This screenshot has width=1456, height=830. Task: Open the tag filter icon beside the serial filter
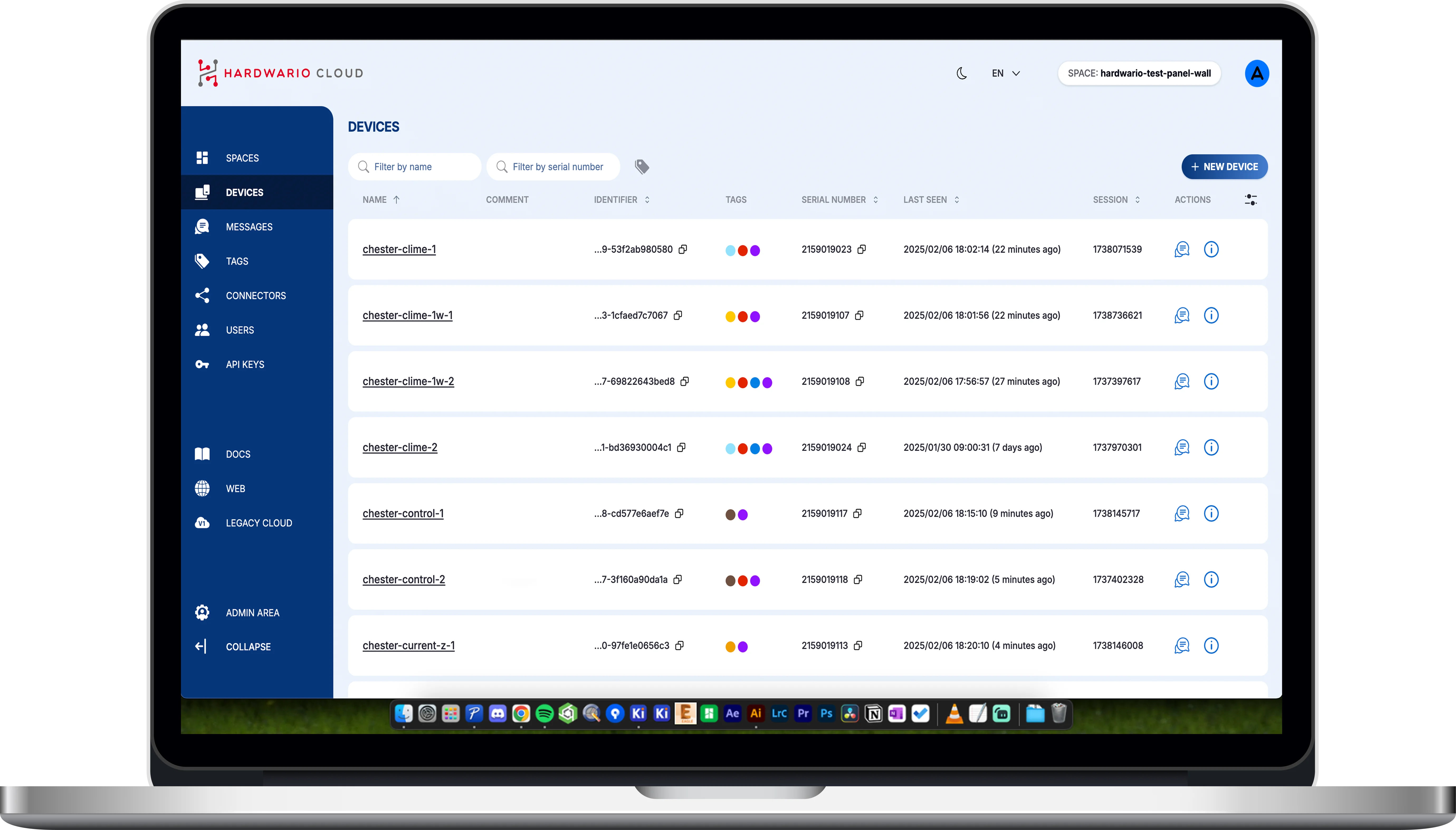(x=642, y=166)
